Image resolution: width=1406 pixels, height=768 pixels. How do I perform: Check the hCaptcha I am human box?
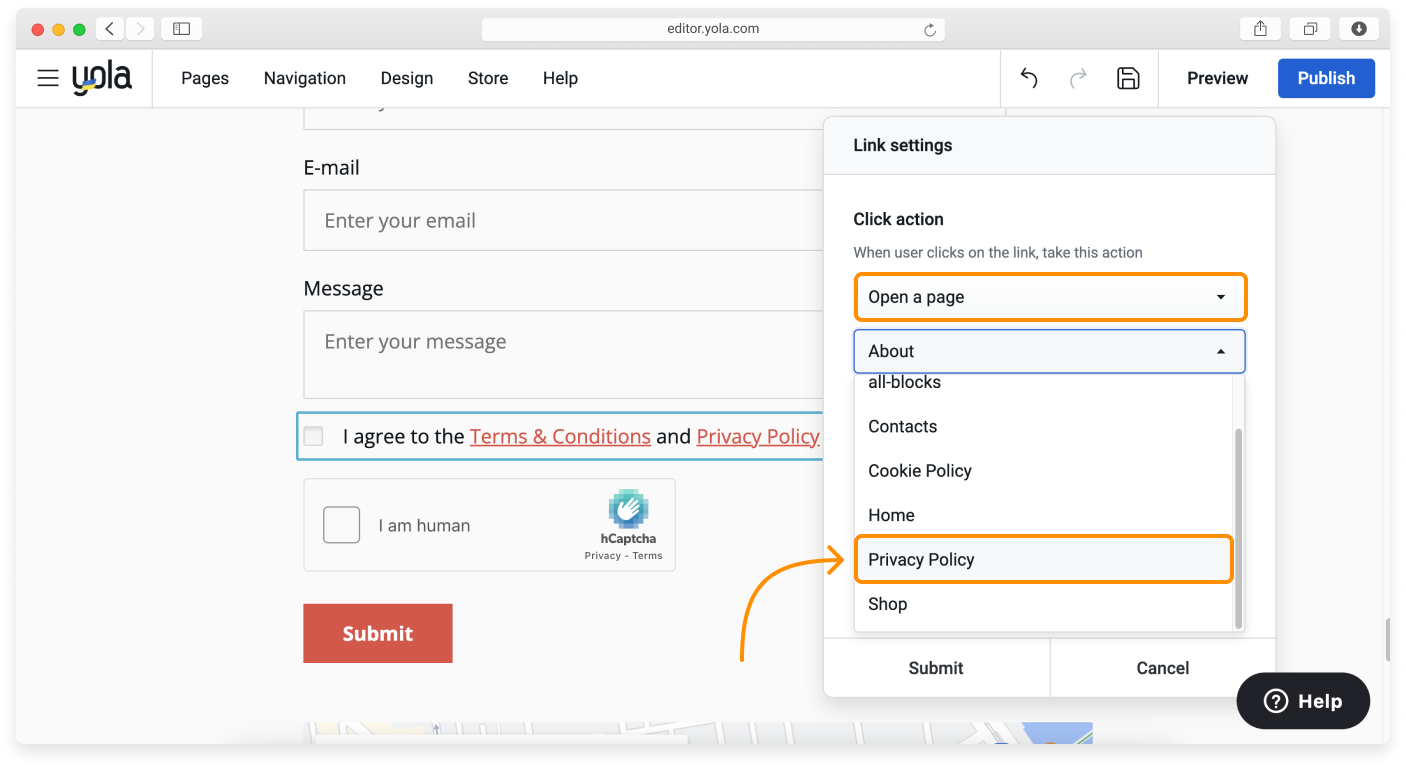[x=341, y=525]
